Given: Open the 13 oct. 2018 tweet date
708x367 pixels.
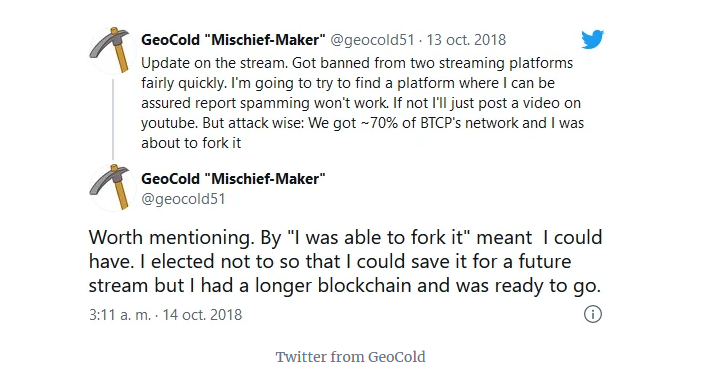Looking at the screenshot, I should tap(466, 40).
